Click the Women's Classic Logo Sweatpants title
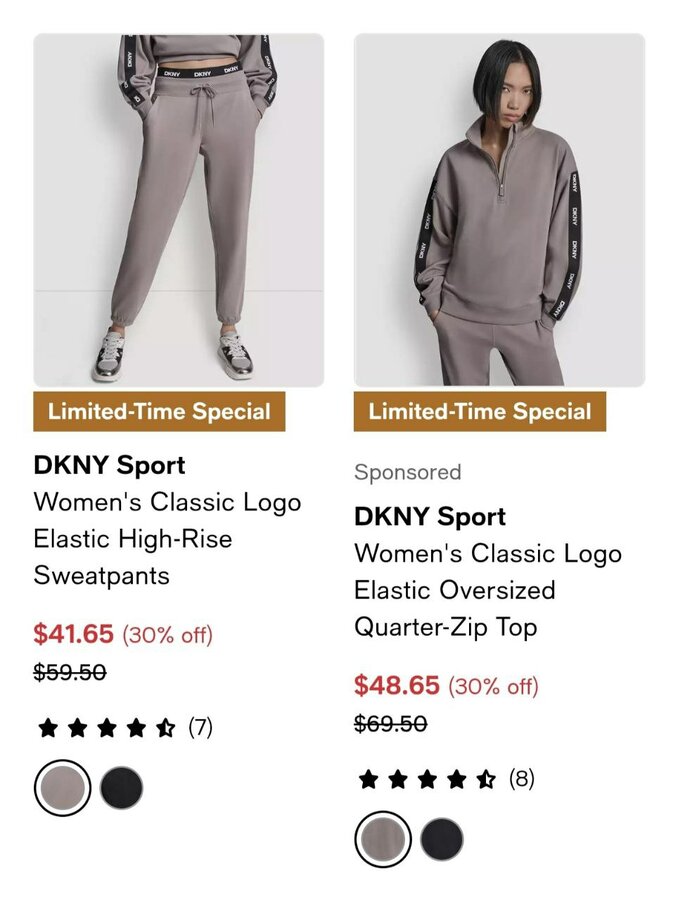The height and width of the screenshot is (900, 678). click(167, 538)
